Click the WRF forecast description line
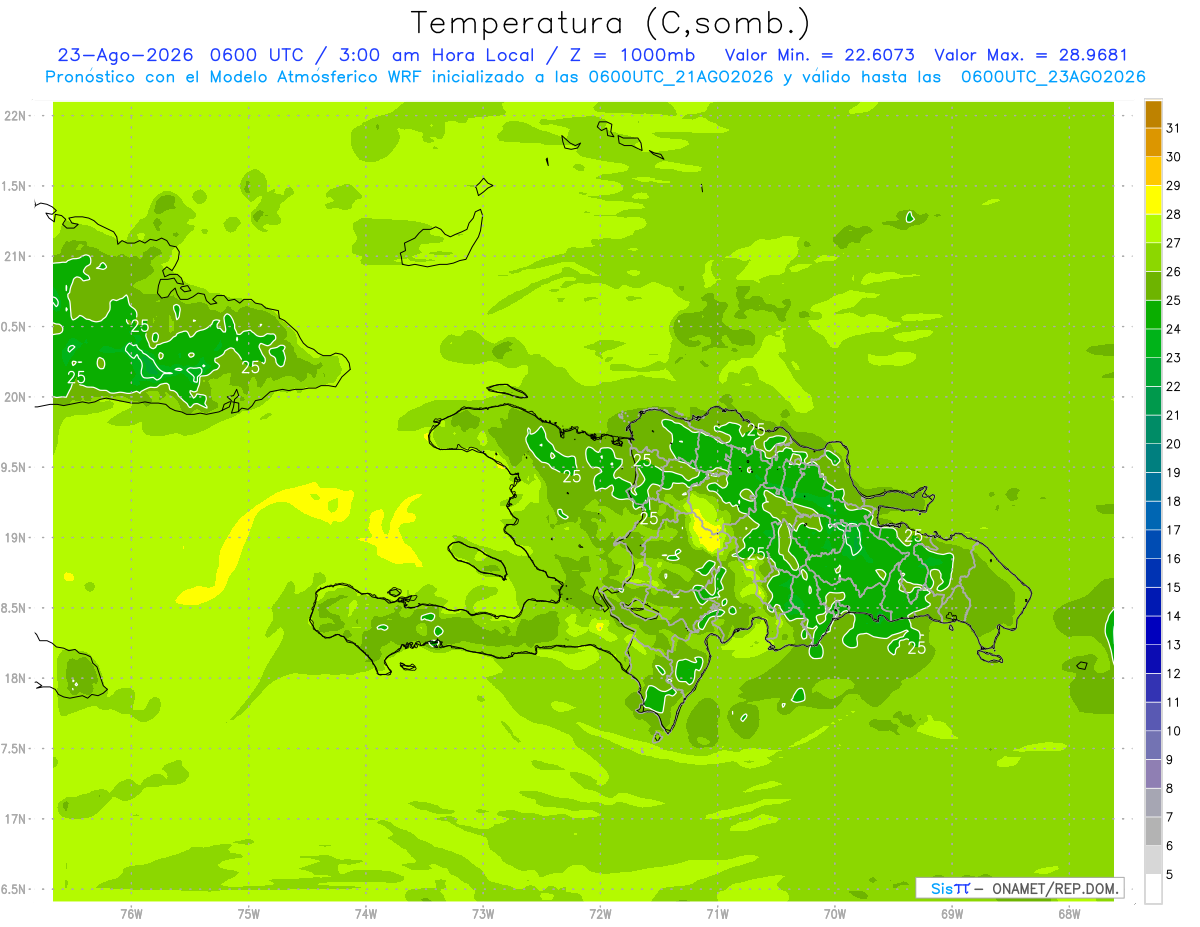Image resolution: width=1200 pixels, height=927 pixels. click(595, 76)
